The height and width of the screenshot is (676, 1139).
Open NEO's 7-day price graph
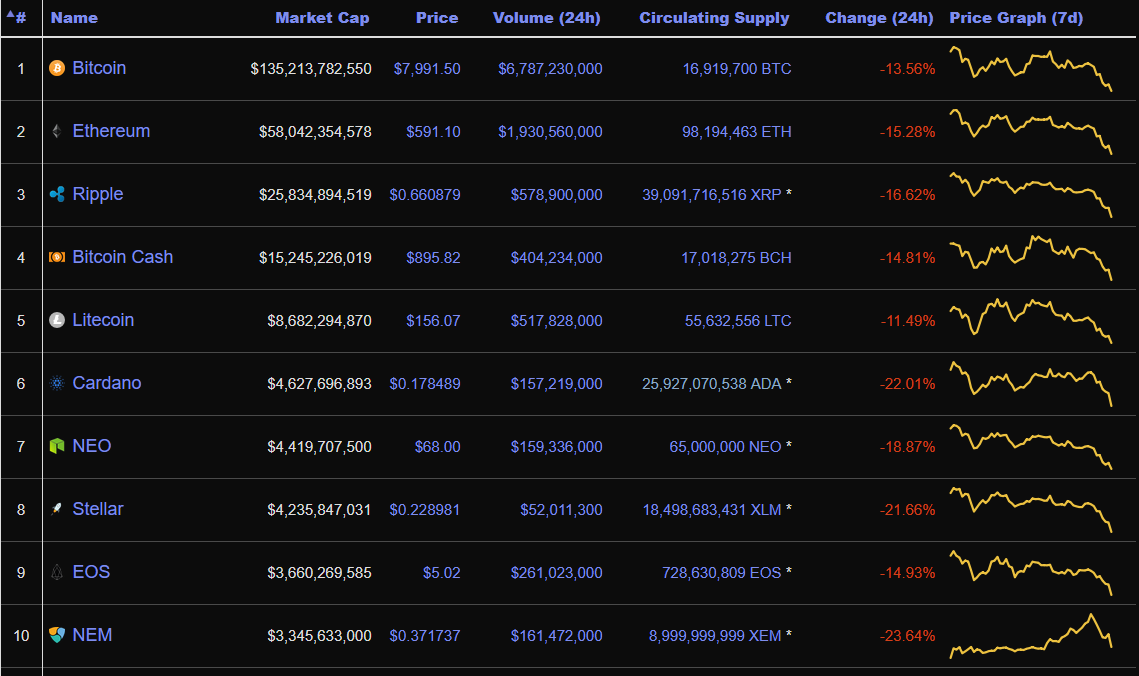pos(1031,446)
